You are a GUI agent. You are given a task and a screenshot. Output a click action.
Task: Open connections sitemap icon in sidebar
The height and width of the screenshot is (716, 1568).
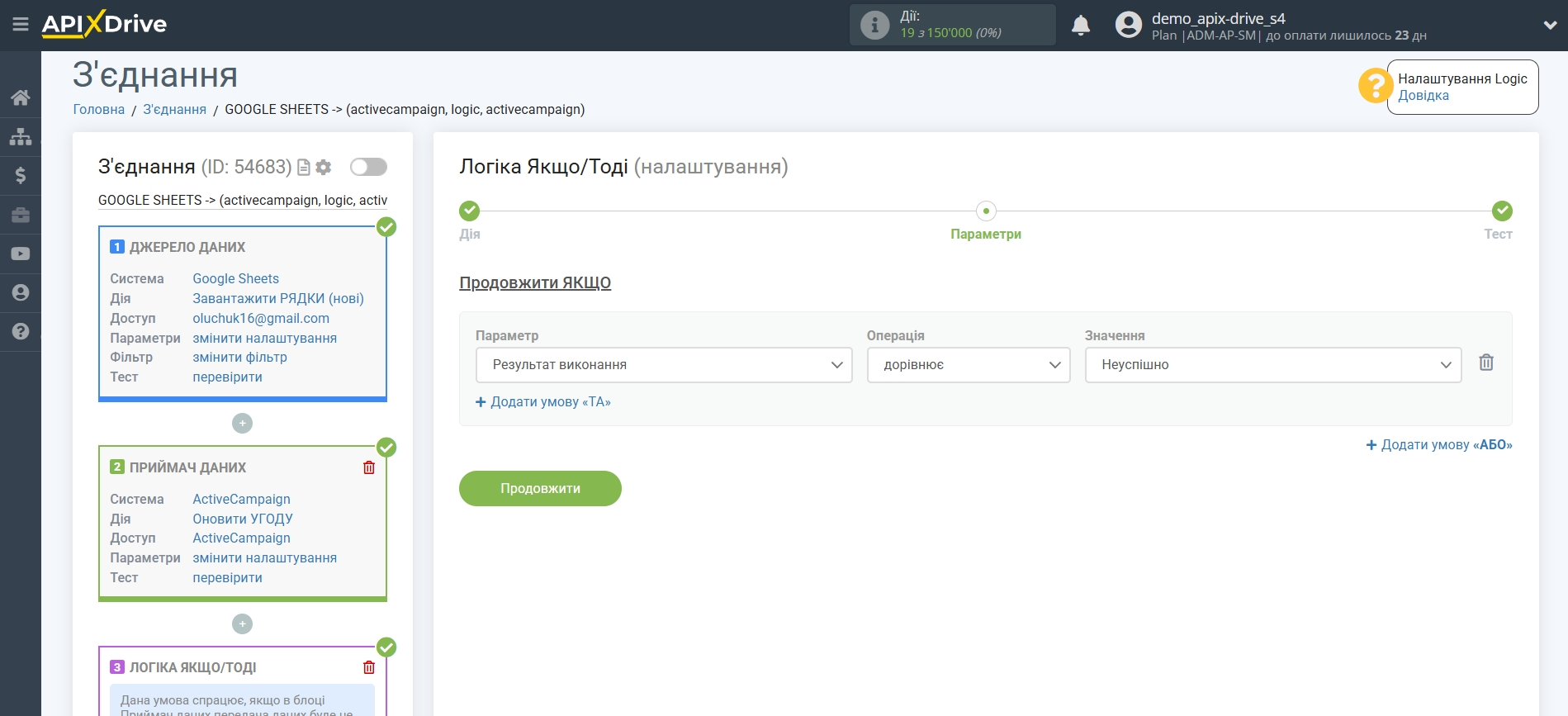[21, 136]
